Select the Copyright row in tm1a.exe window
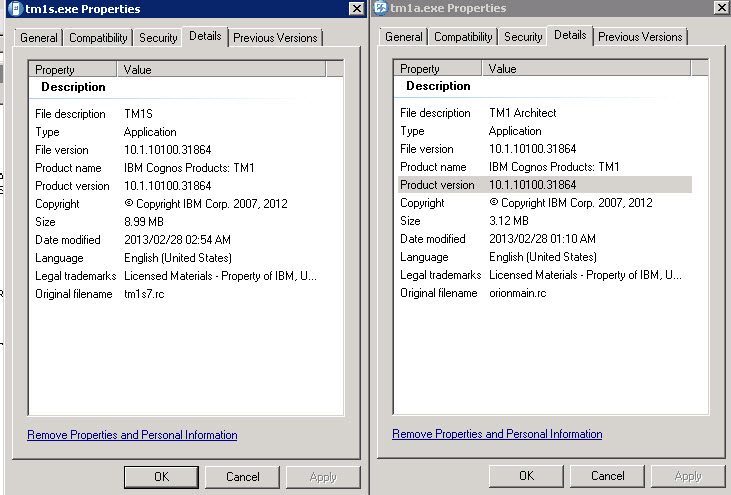731x495 pixels. click(x=544, y=203)
